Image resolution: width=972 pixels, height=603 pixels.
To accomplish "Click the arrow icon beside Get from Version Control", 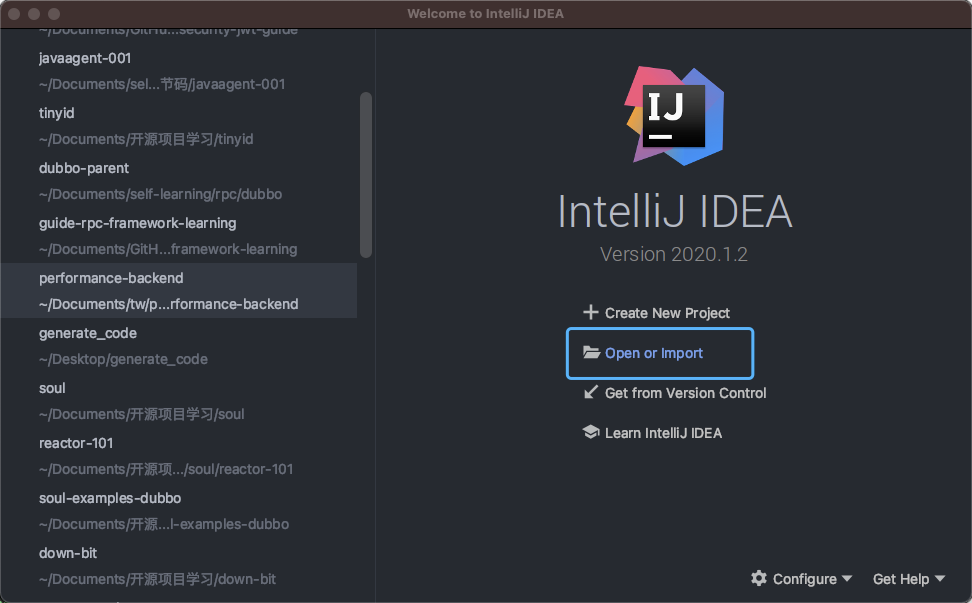I will 591,392.
